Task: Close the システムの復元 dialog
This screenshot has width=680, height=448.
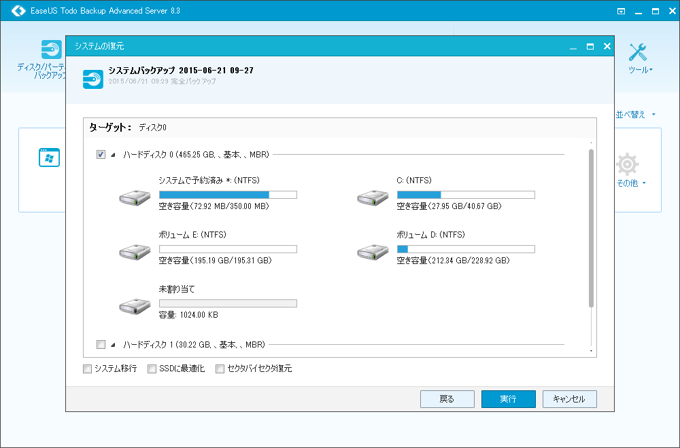Action: pyautogui.click(x=607, y=46)
